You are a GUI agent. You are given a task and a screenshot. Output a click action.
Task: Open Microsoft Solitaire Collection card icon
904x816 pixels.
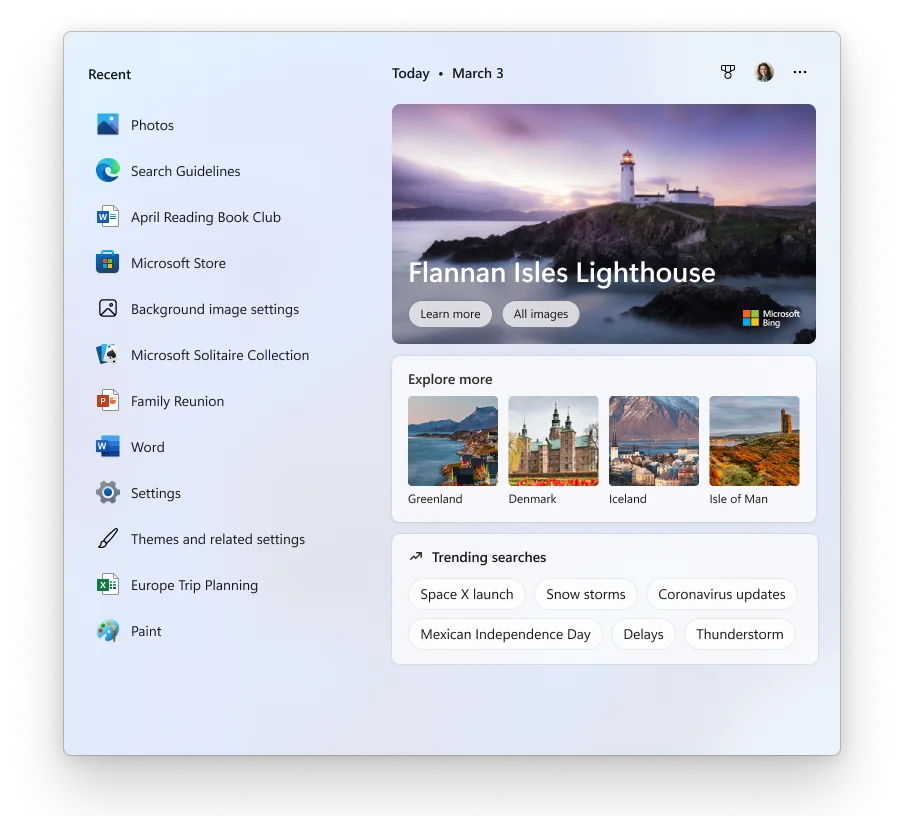108,354
